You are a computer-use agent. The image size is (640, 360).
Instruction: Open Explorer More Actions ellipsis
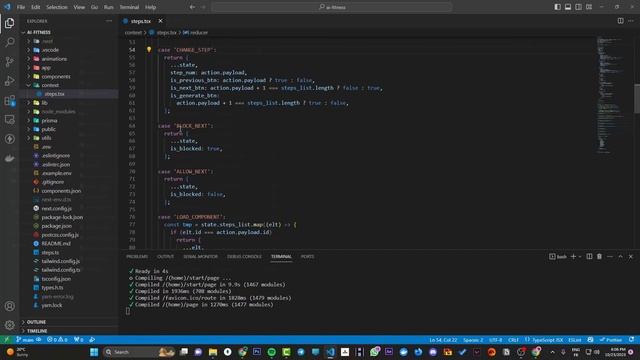[109, 21]
